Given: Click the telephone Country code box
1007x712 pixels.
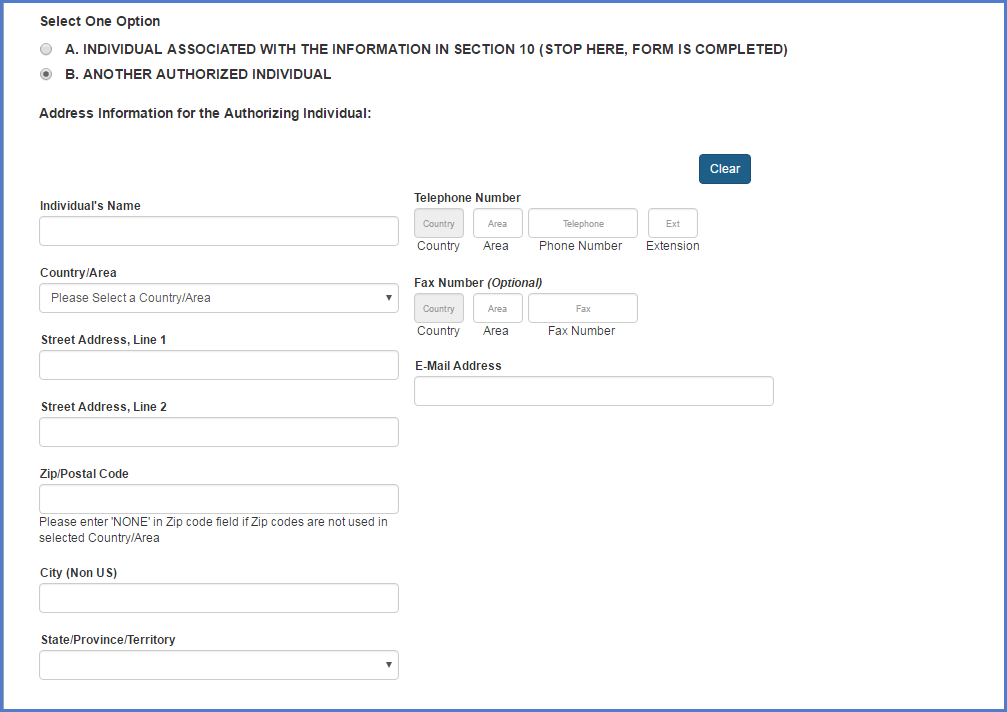Looking at the screenshot, I should tap(439, 223).
